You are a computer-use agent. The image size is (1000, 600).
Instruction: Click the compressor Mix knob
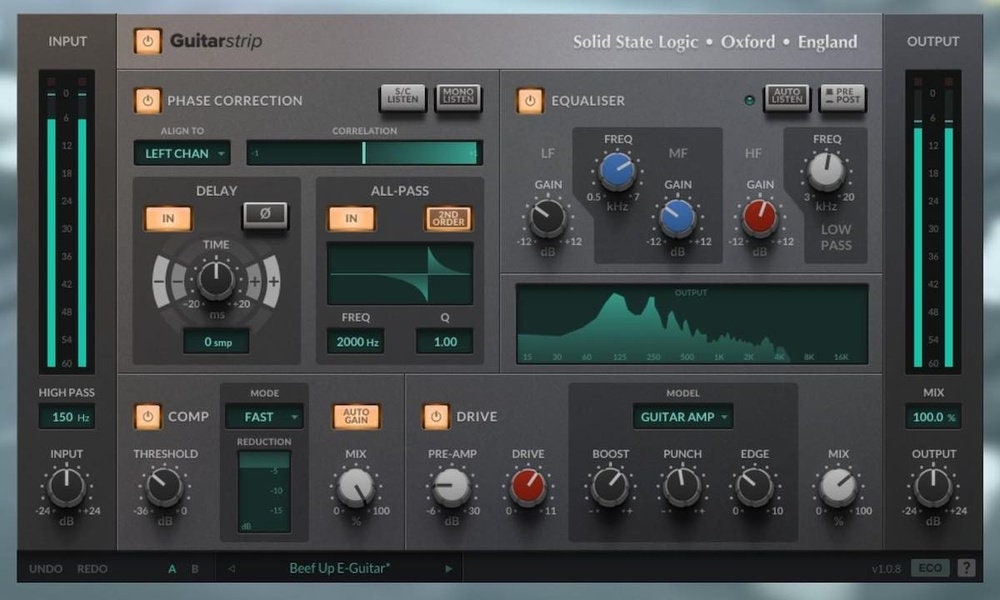click(356, 487)
